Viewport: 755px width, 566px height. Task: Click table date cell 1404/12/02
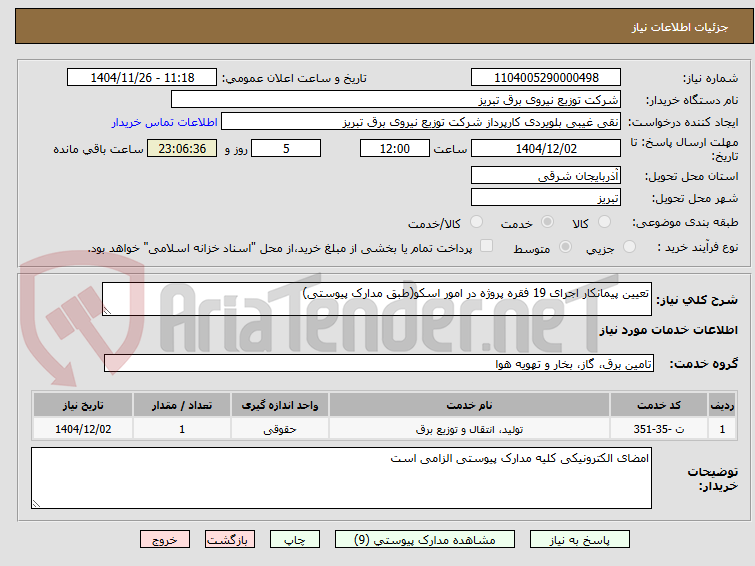coord(83,429)
